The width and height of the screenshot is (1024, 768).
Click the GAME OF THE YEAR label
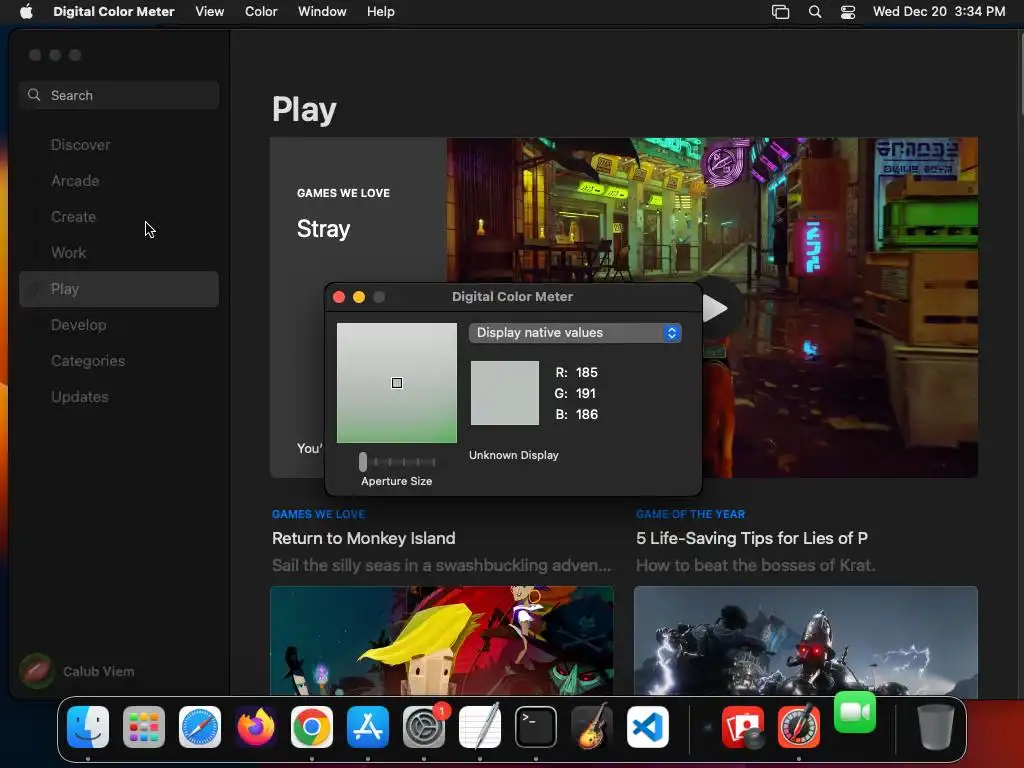pyautogui.click(x=690, y=514)
